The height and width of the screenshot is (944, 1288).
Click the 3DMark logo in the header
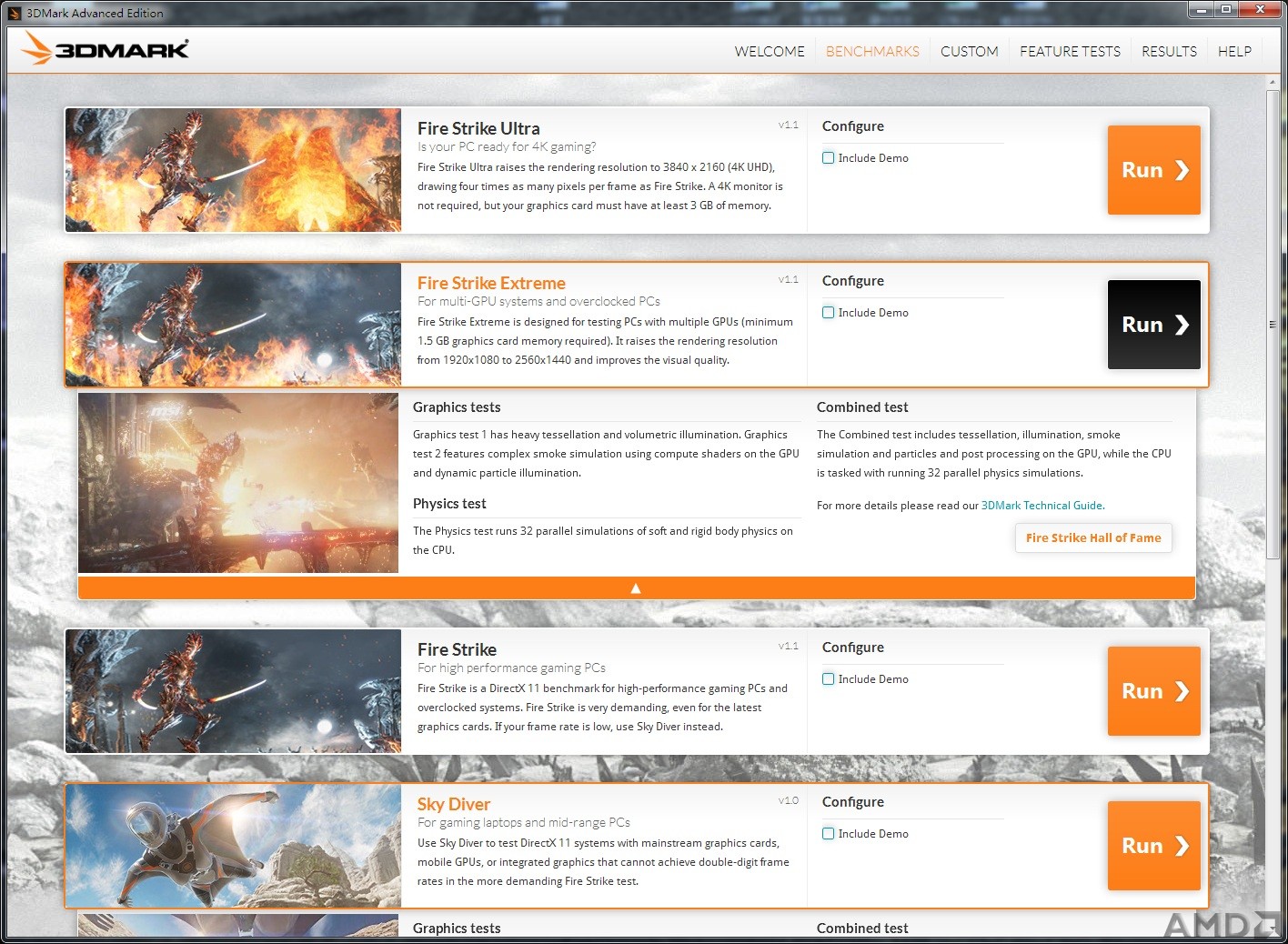(x=106, y=48)
